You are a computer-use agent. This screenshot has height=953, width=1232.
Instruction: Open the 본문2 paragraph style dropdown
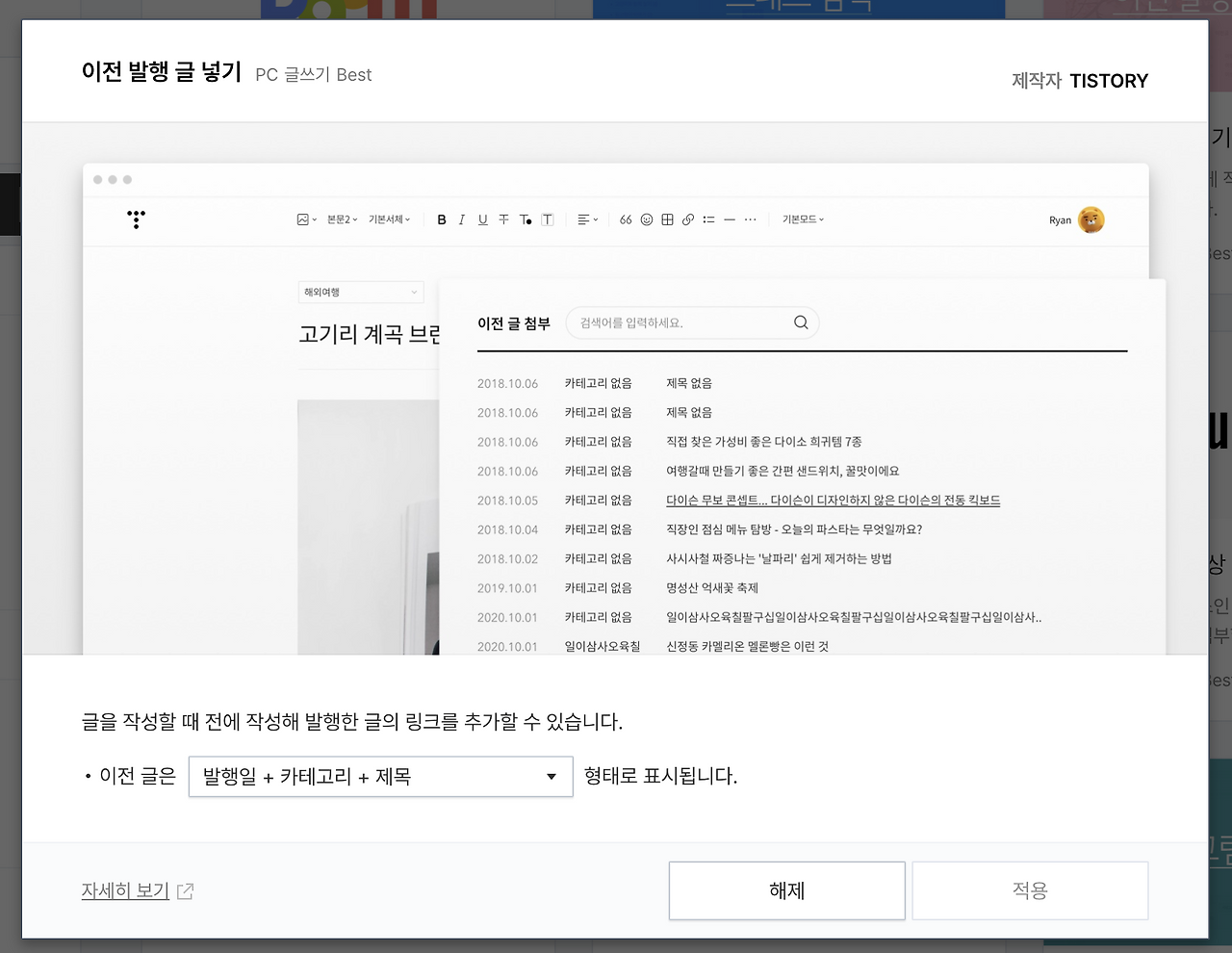tap(343, 219)
